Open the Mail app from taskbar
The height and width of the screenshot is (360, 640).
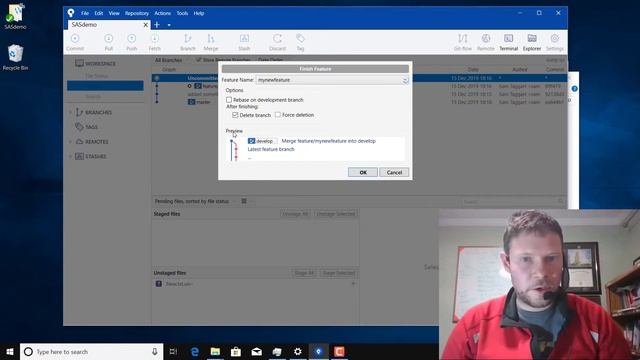click(256, 351)
